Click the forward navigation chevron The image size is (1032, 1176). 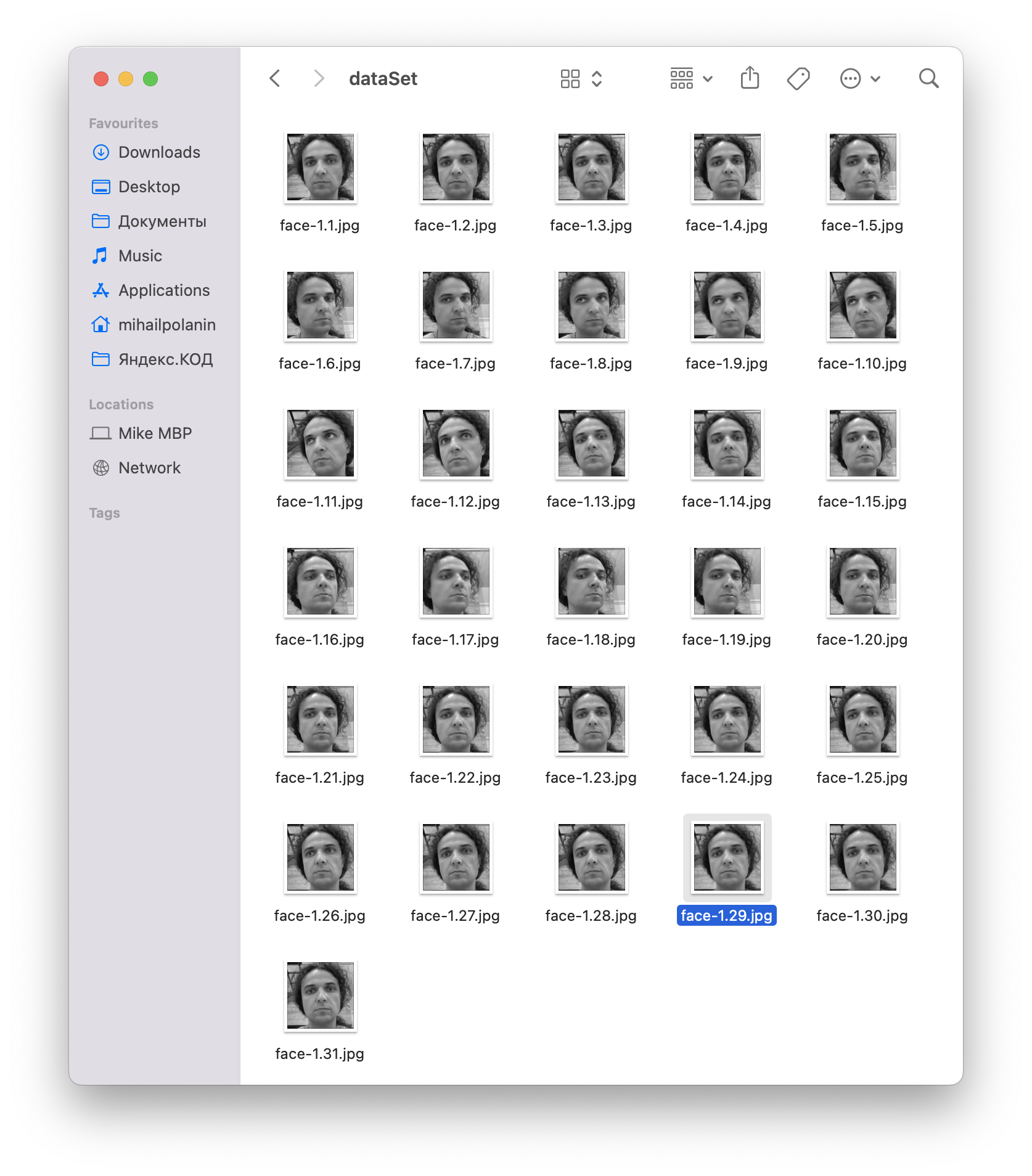(x=318, y=78)
